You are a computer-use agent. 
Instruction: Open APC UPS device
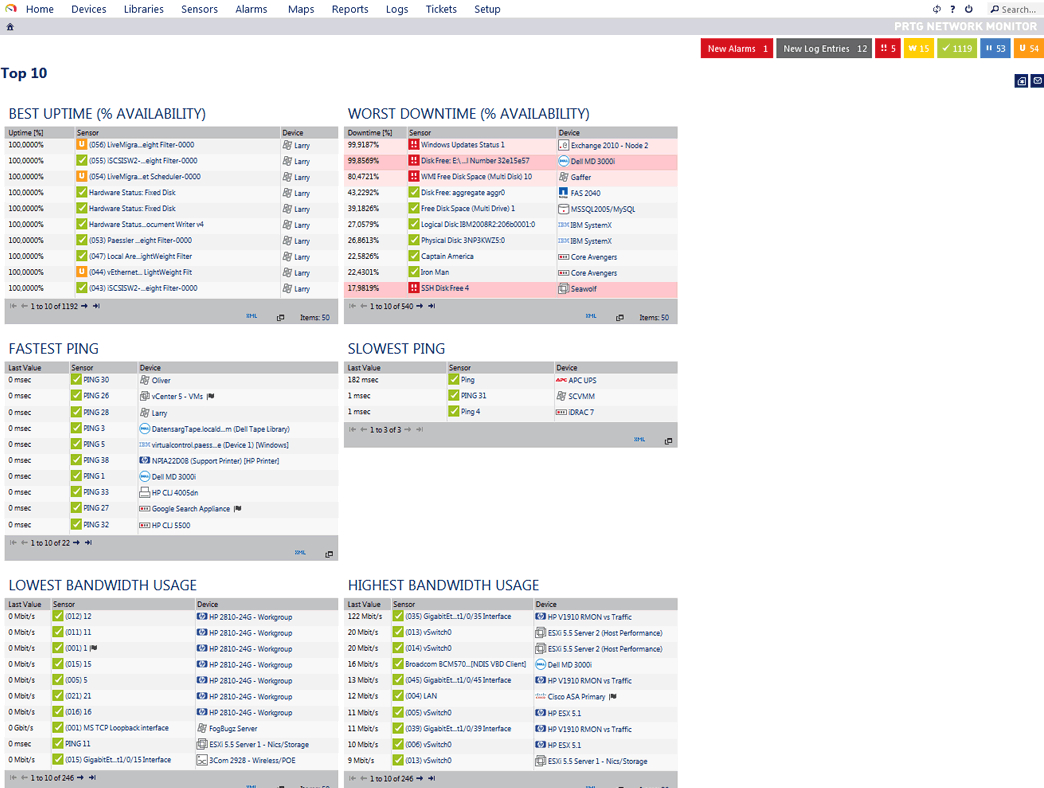[582, 380]
